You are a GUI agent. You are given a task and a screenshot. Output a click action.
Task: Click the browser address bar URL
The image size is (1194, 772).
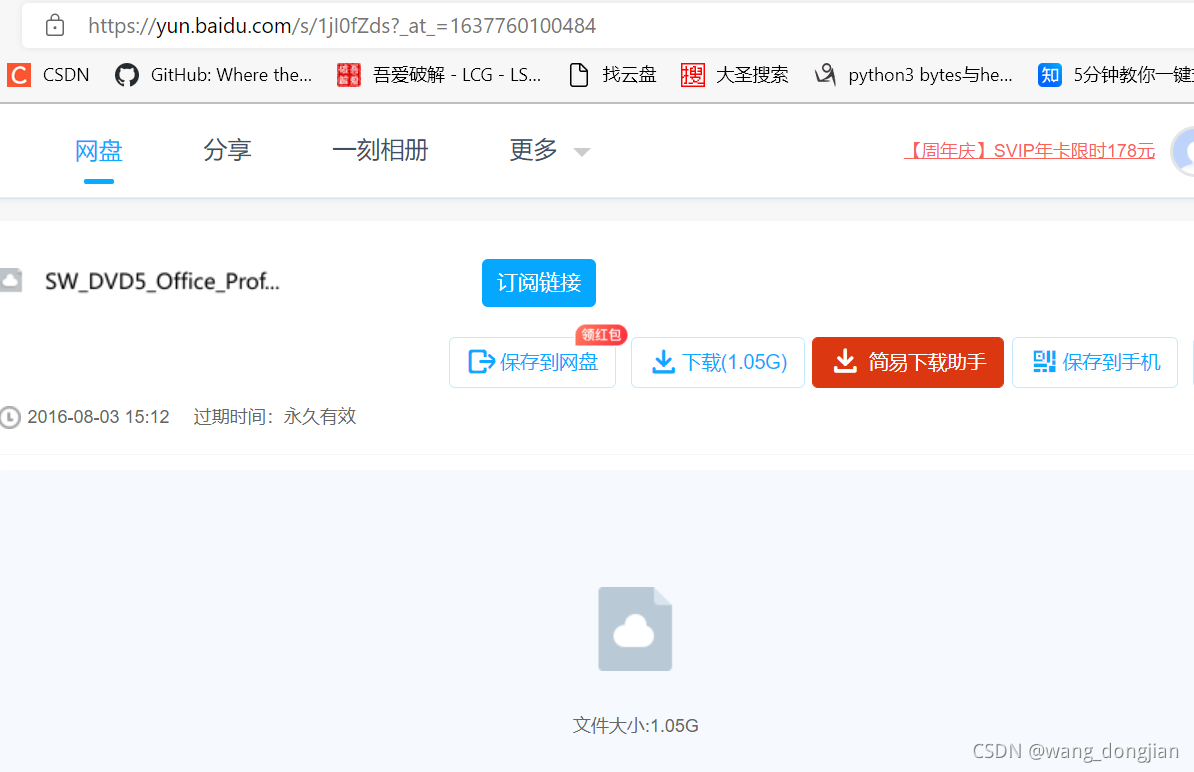[x=342, y=26]
